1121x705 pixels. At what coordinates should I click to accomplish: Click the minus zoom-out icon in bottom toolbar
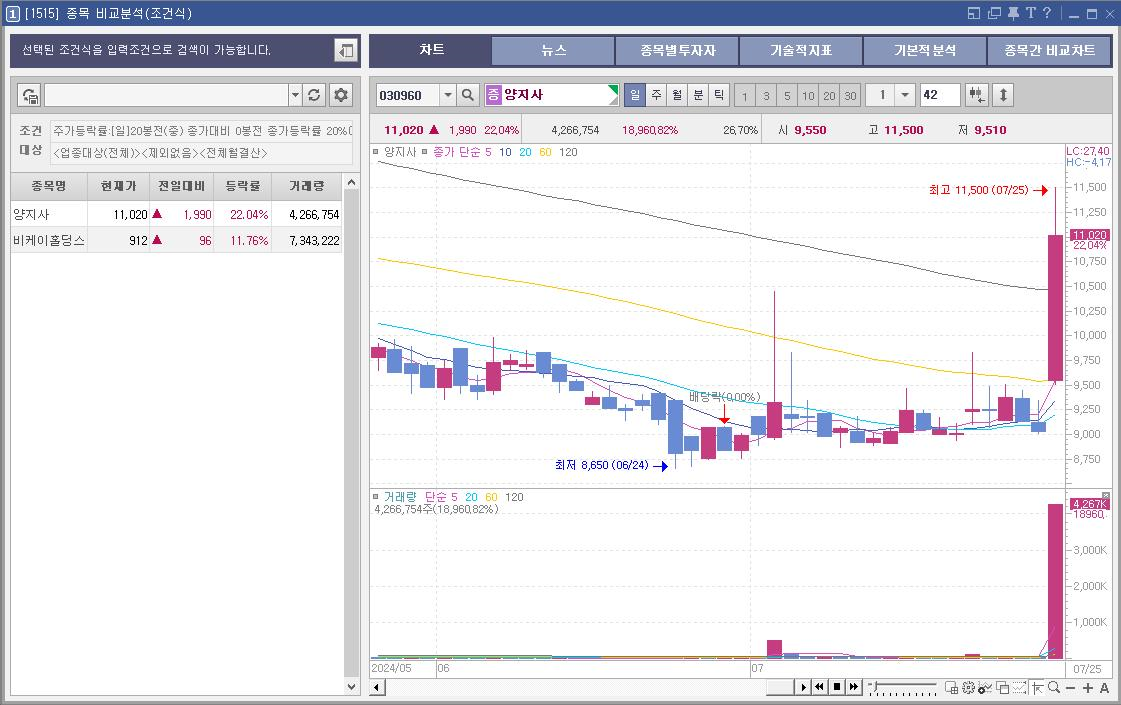tap(1070, 688)
